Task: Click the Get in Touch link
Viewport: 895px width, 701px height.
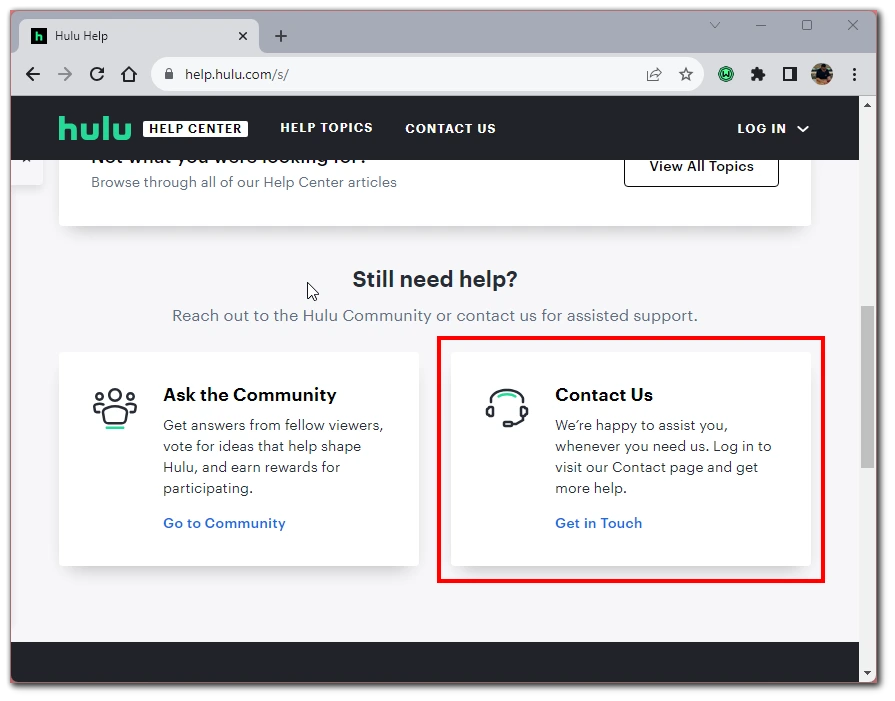Action: click(599, 523)
